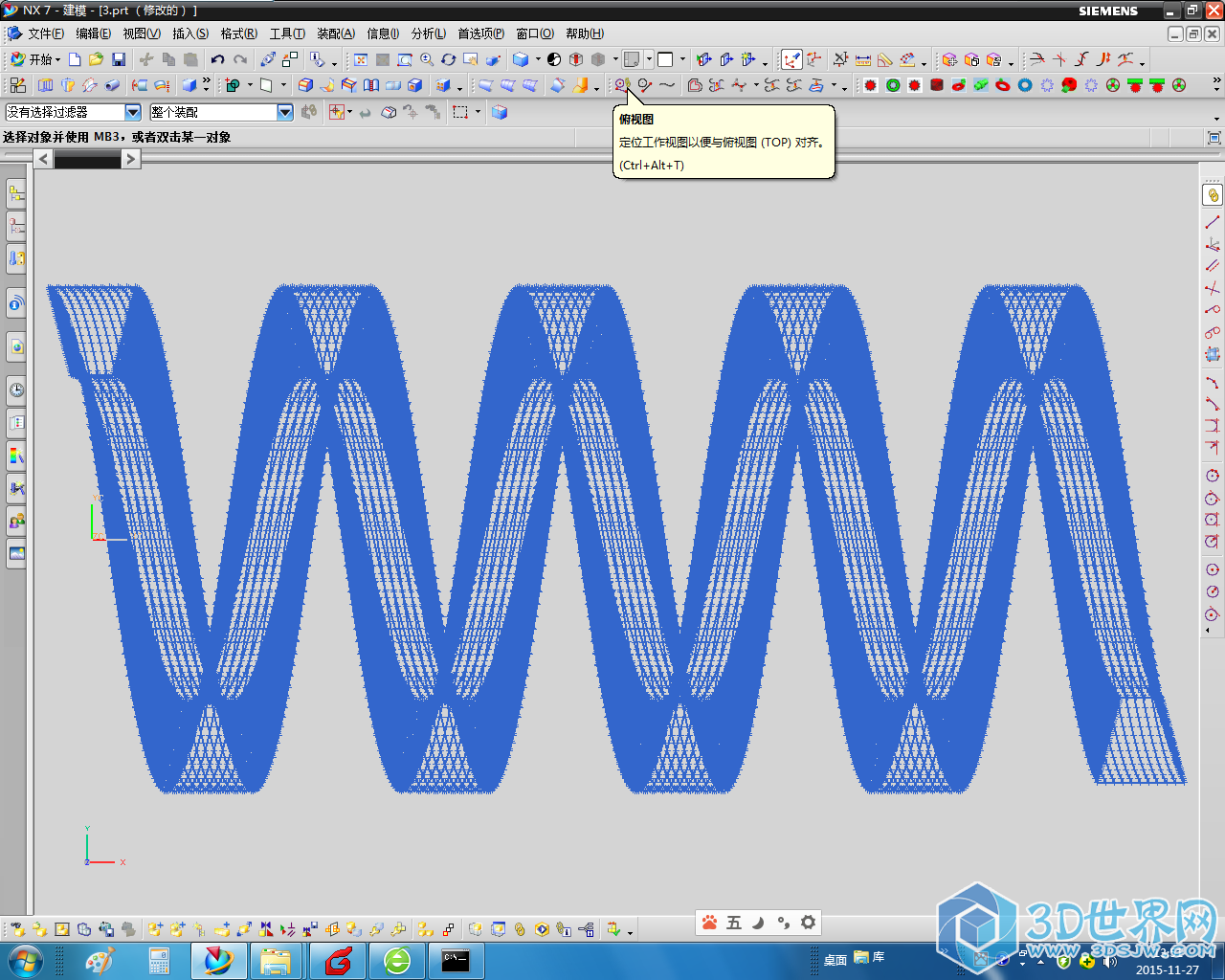Open Calculator from the taskbar

click(x=159, y=961)
